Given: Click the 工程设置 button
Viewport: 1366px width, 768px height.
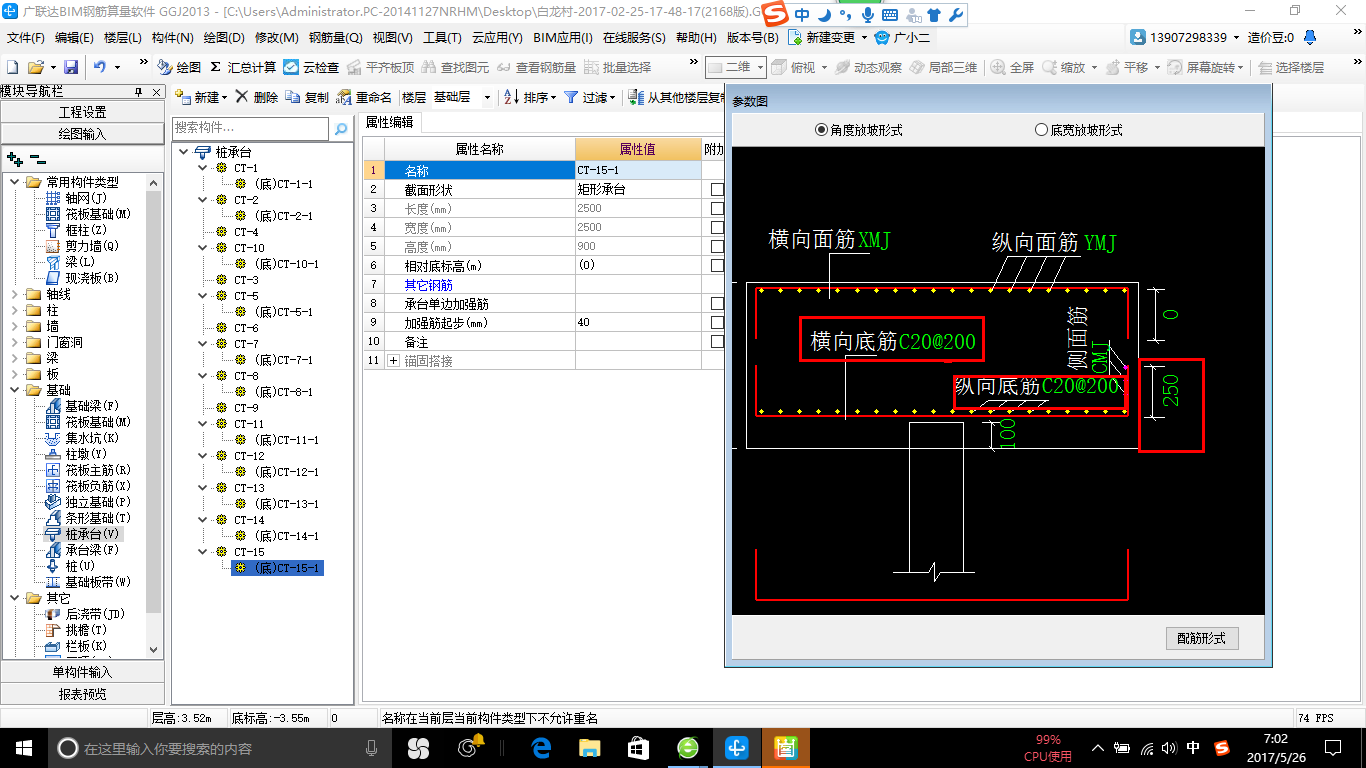Looking at the screenshot, I should tap(82, 112).
